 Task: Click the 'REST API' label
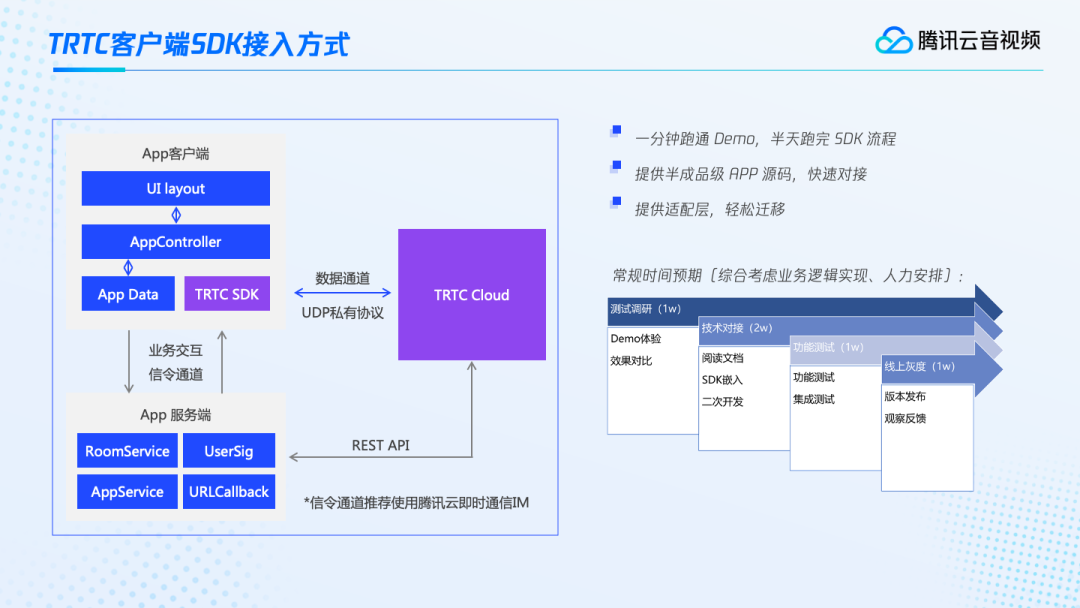[x=380, y=445]
